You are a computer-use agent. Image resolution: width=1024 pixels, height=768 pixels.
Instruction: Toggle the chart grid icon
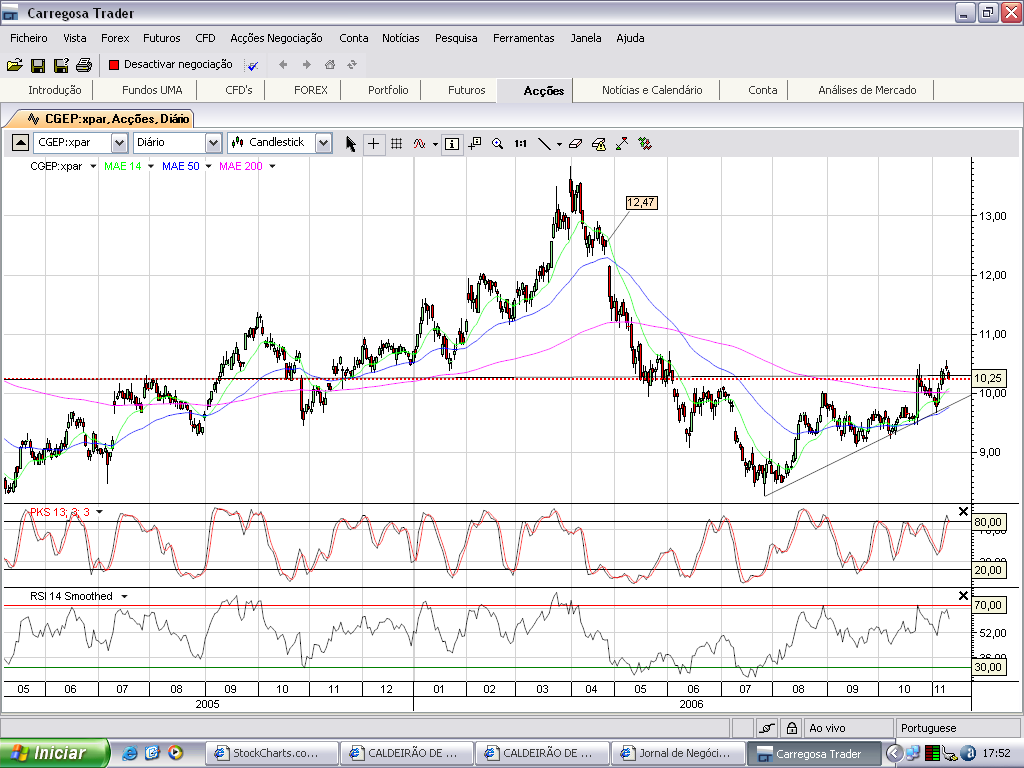(x=396, y=143)
